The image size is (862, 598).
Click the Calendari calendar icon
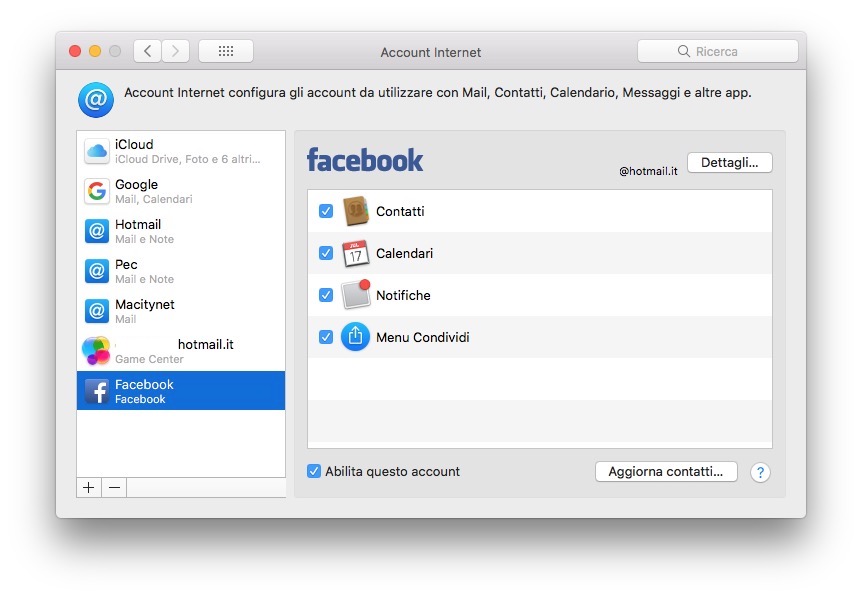coord(356,253)
